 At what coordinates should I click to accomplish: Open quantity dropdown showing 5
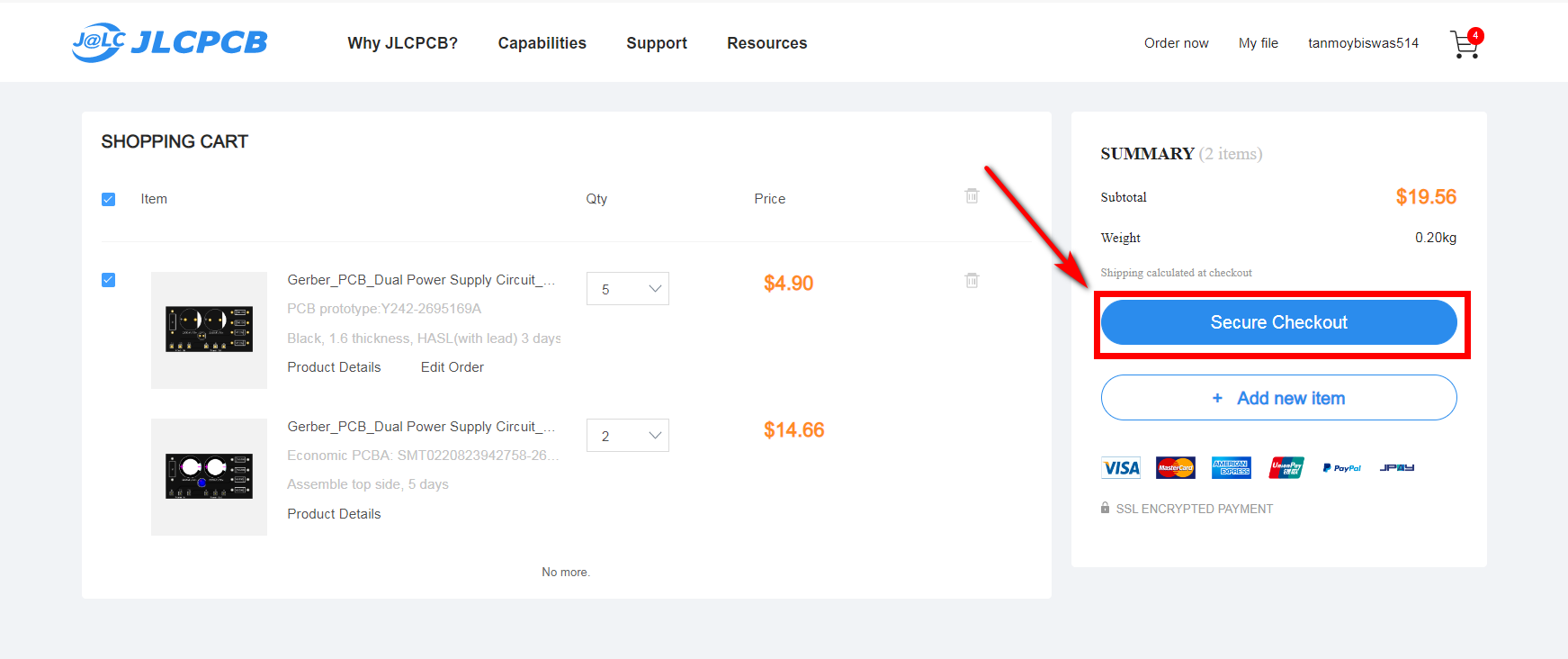click(x=628, y=289)
